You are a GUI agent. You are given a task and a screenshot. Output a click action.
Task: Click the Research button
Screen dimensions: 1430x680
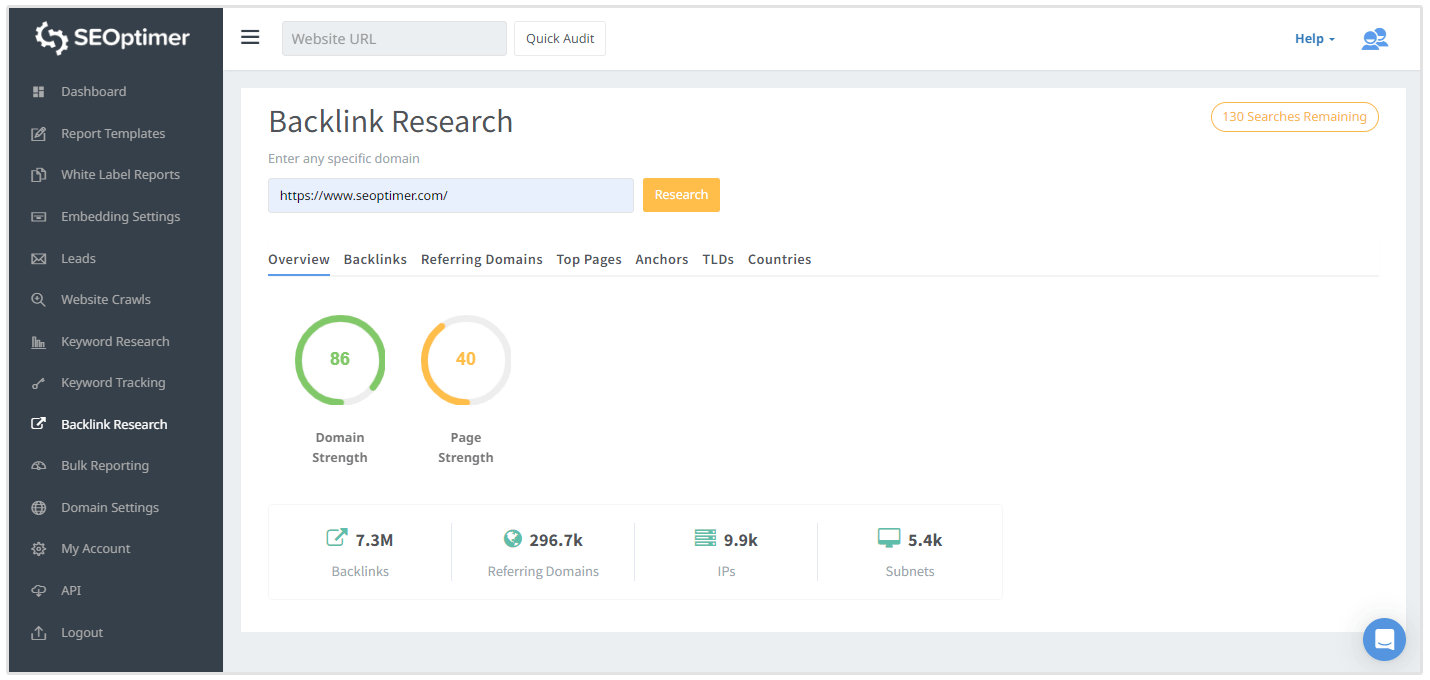681,195
